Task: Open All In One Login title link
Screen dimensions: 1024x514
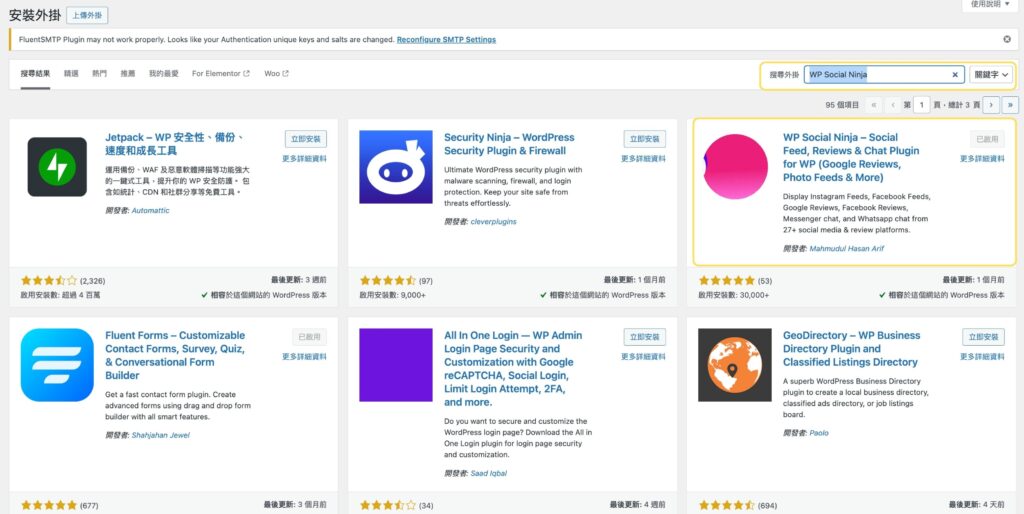Action: [513, 368]
